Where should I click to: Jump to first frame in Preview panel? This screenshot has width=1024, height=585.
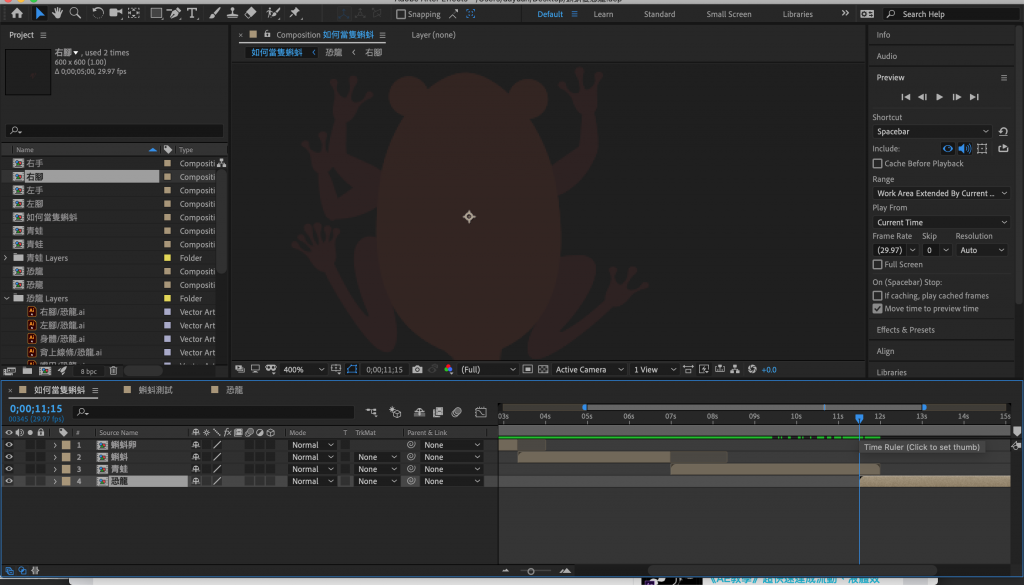pos(905,97)
